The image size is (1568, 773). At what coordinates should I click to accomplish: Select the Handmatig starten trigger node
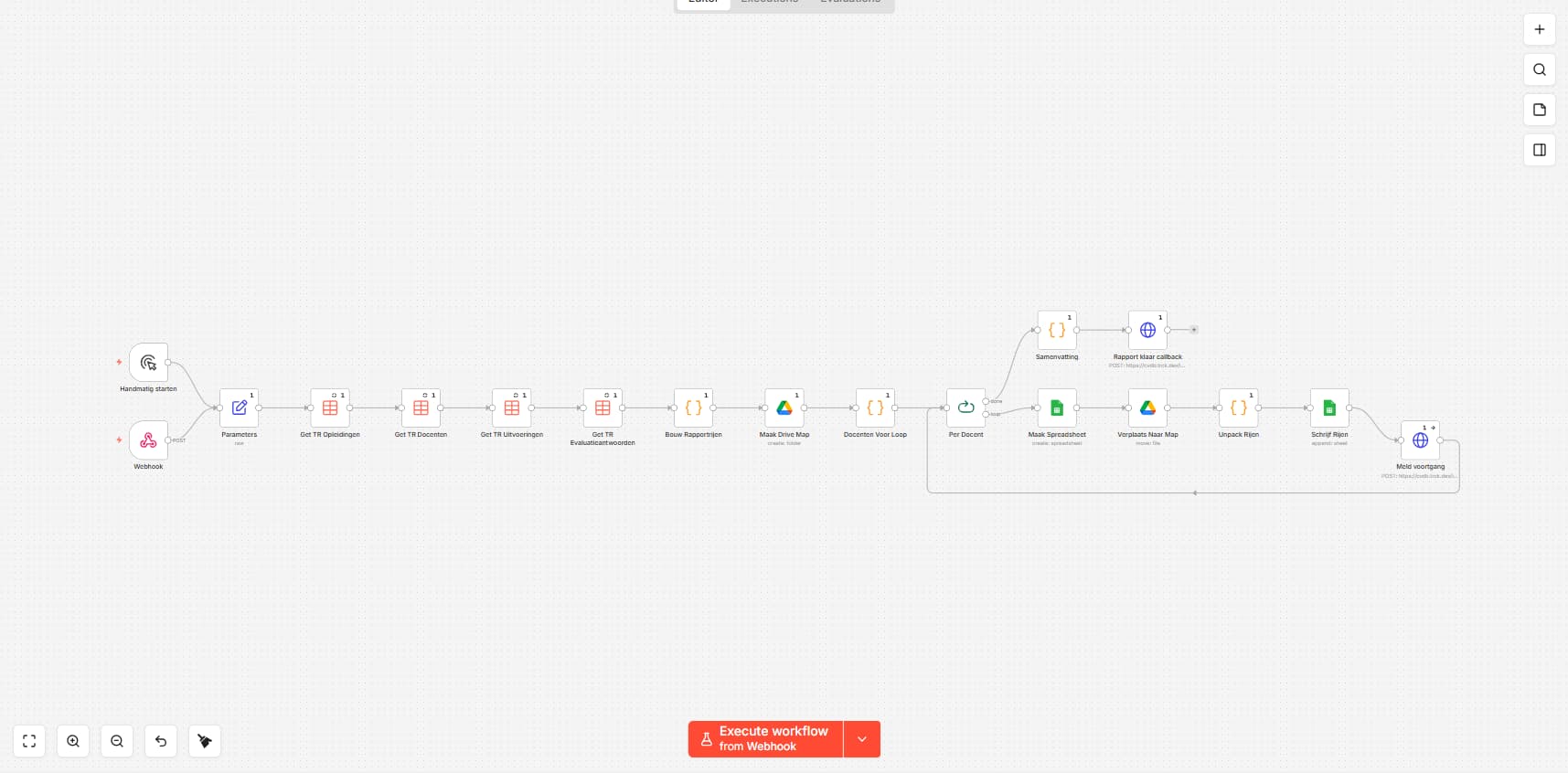coord(148,363)
